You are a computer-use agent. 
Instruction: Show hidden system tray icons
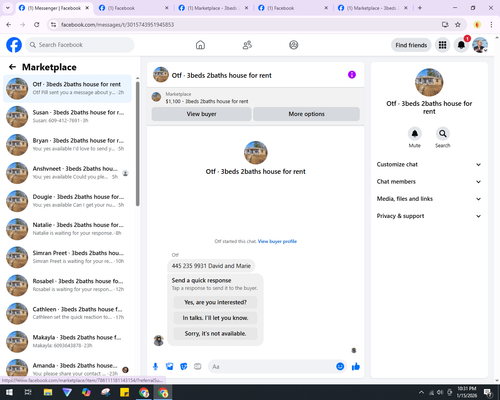421,392
